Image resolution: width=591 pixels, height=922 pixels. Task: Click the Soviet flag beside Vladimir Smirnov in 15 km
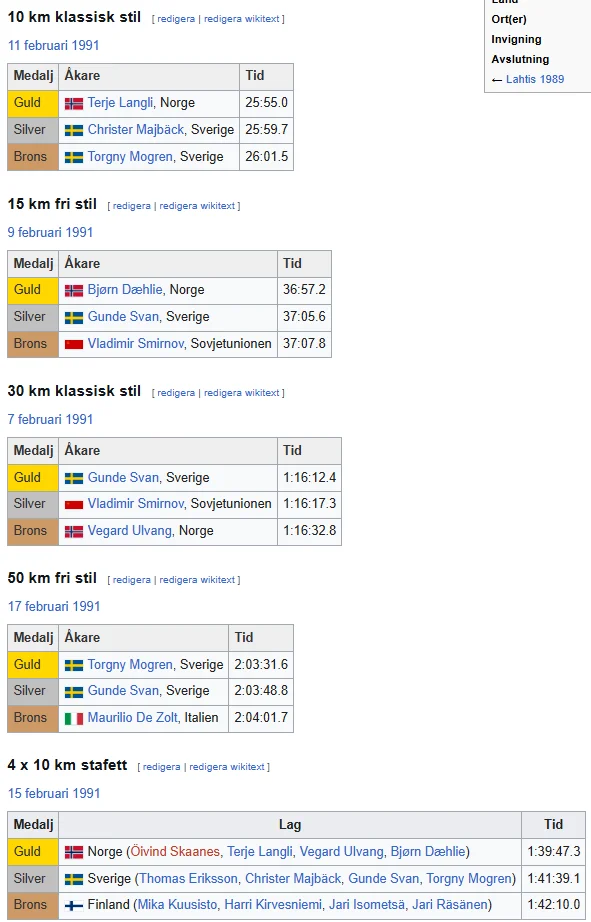pyautogui.click(x=74, y=345)
